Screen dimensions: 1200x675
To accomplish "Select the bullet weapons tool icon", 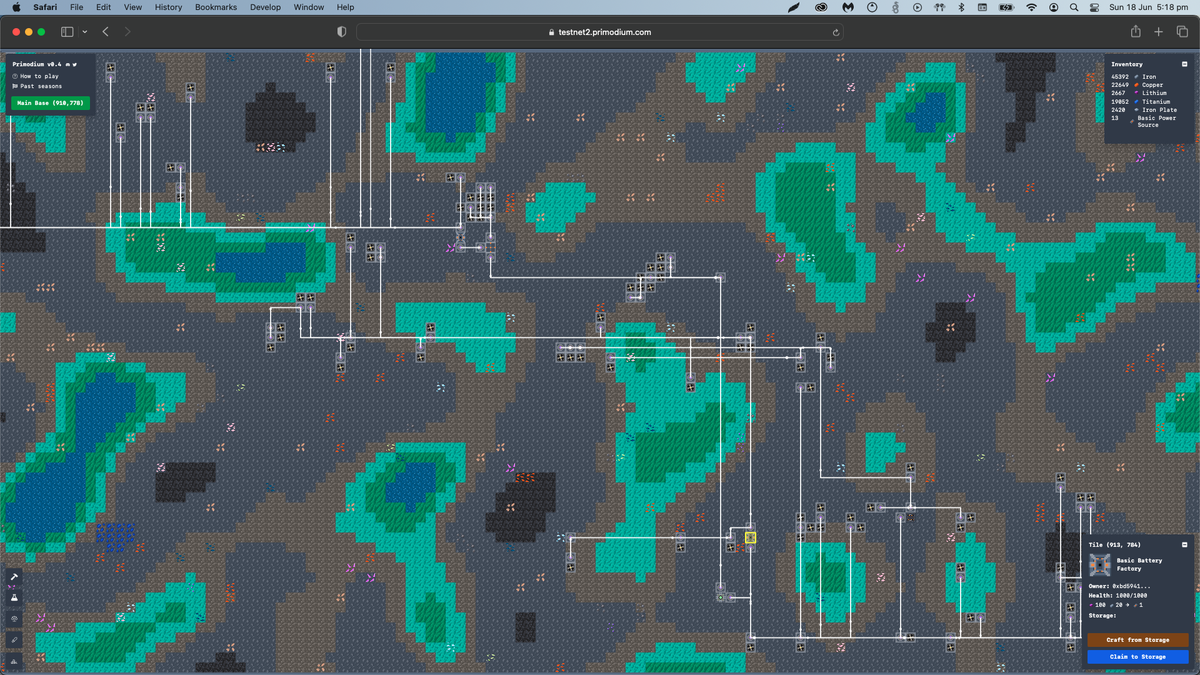I will coord(14,640).
